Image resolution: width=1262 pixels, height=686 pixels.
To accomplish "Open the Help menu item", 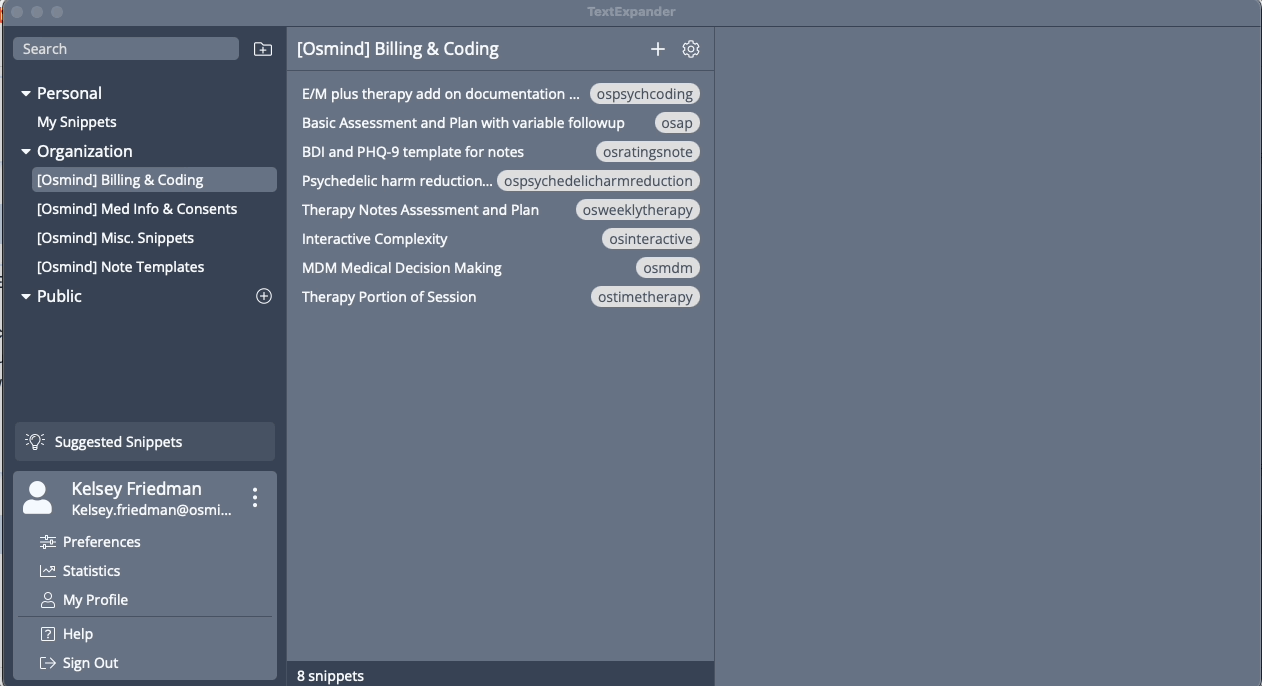I will click(75, 633).
